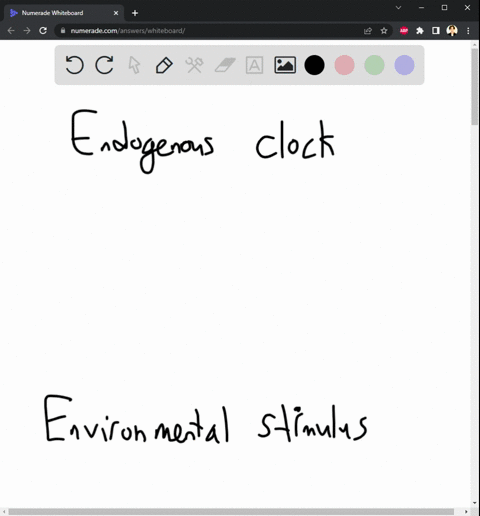The image size is (480, 516).
Task: Minimize the browser window
Action: (x=422, y=7)
